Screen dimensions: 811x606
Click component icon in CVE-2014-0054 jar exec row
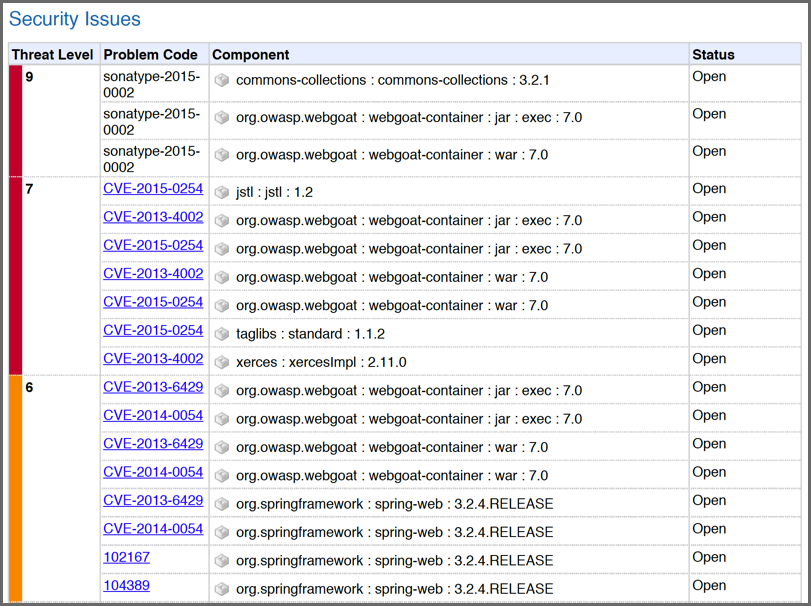222,419
